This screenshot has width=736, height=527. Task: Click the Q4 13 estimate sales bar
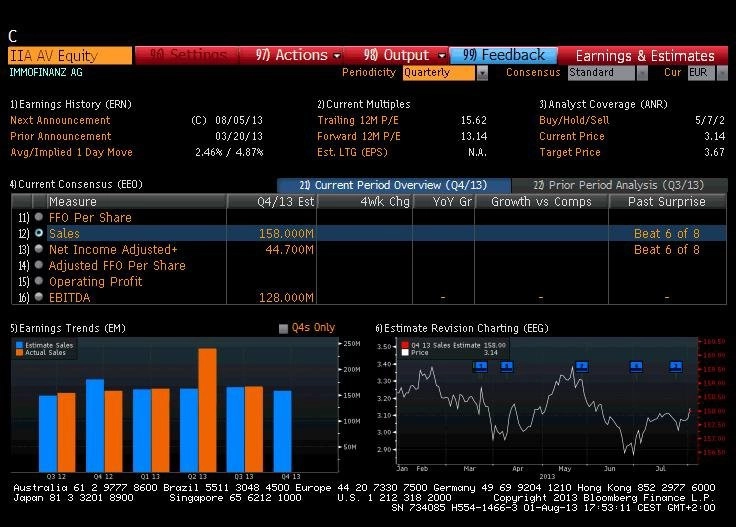[283, 431]
